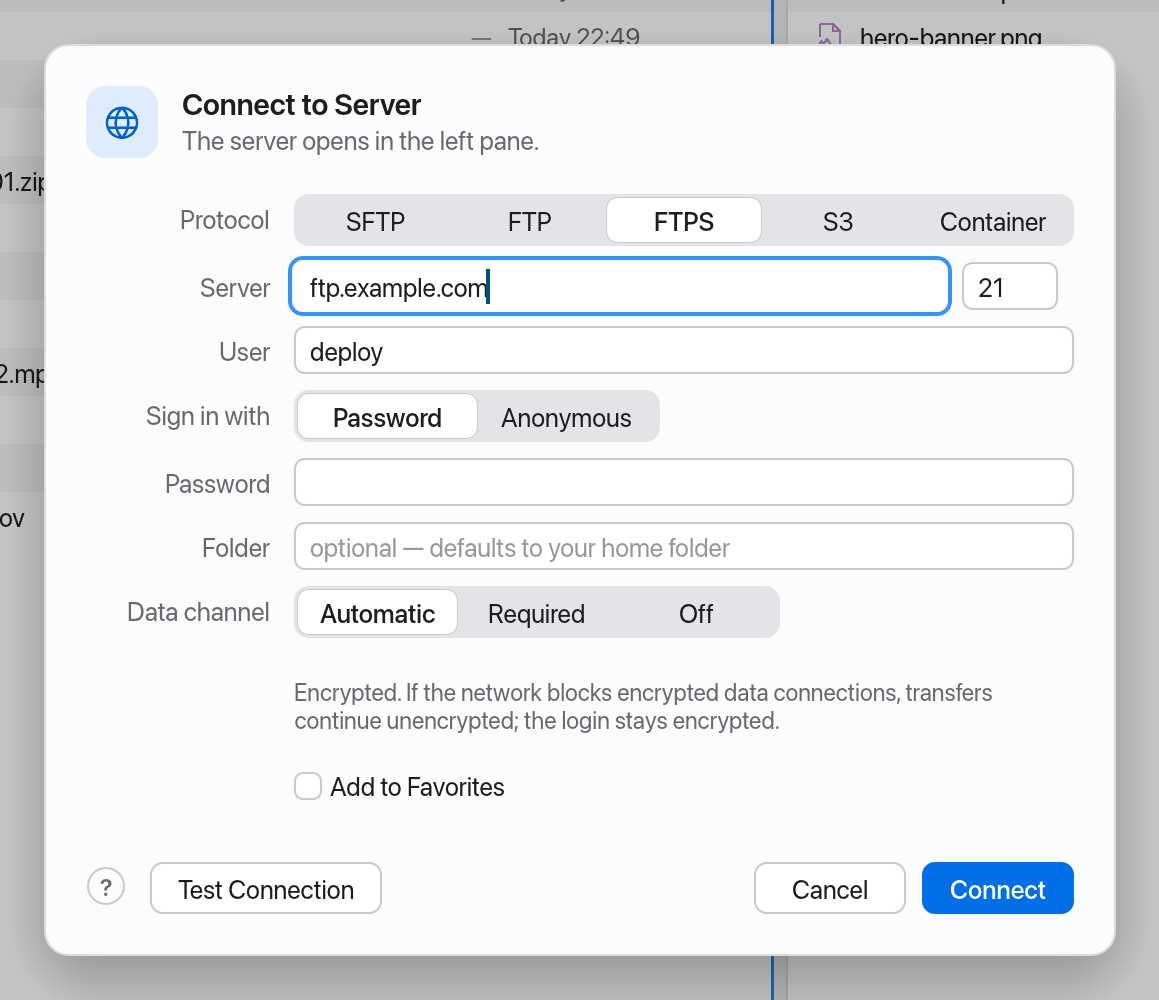Choose Password sign-in method
The width and height of the screenshot is (1159, 1000).
(x=387, y=417)
